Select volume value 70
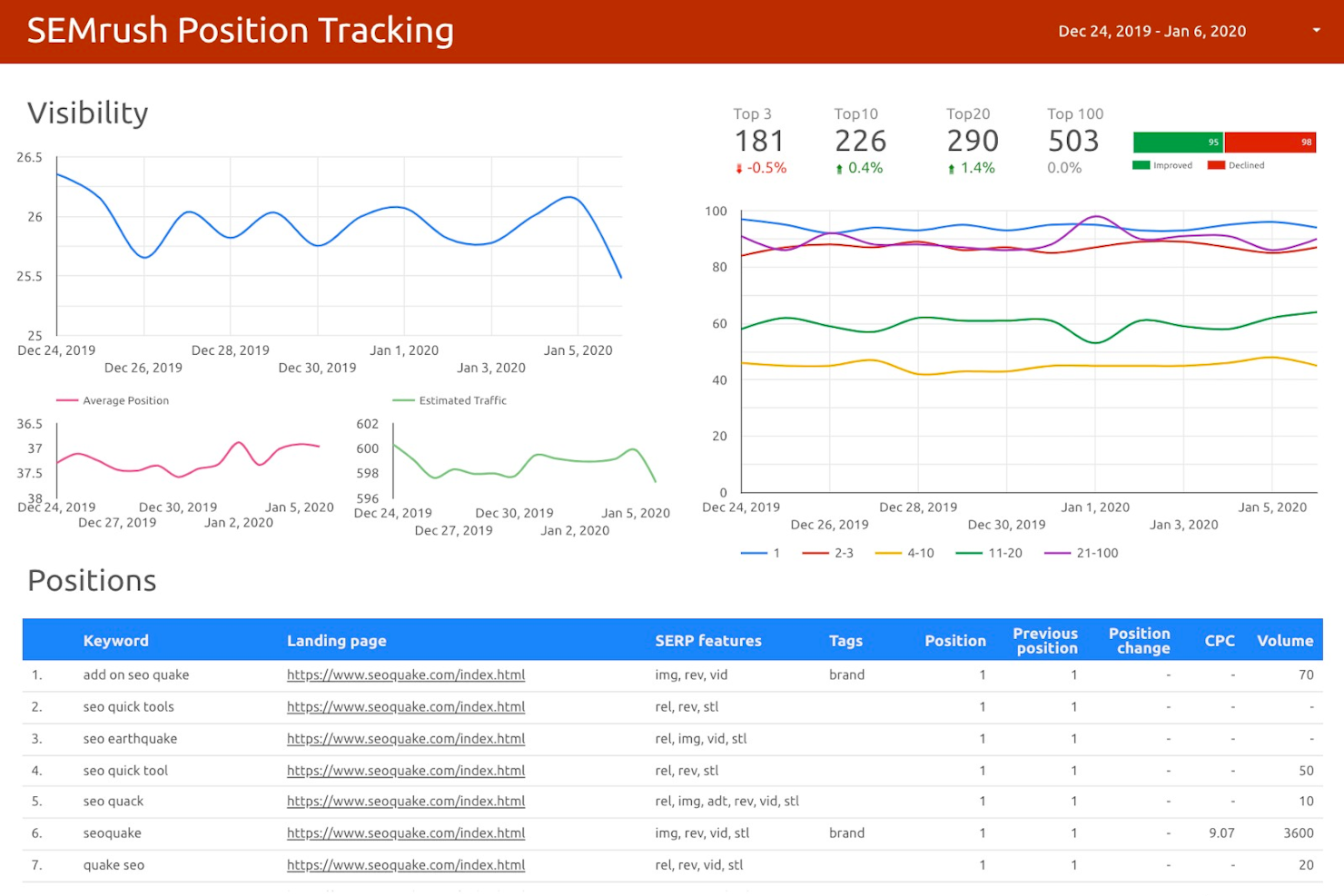1344x896 pixels. click(x=1306, y=675)
